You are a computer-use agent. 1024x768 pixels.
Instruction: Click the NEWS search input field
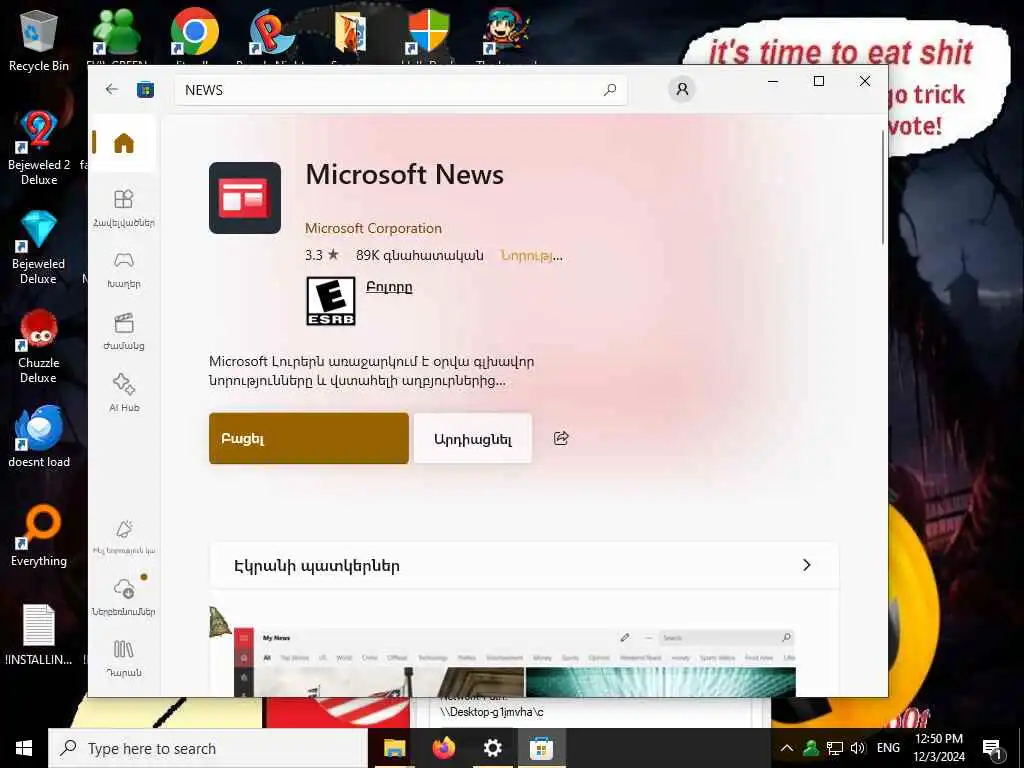400,89
